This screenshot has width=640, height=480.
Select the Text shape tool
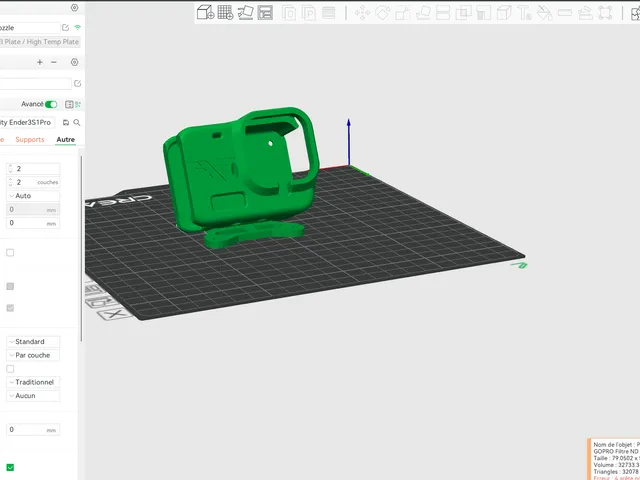(x=524, y=13)
